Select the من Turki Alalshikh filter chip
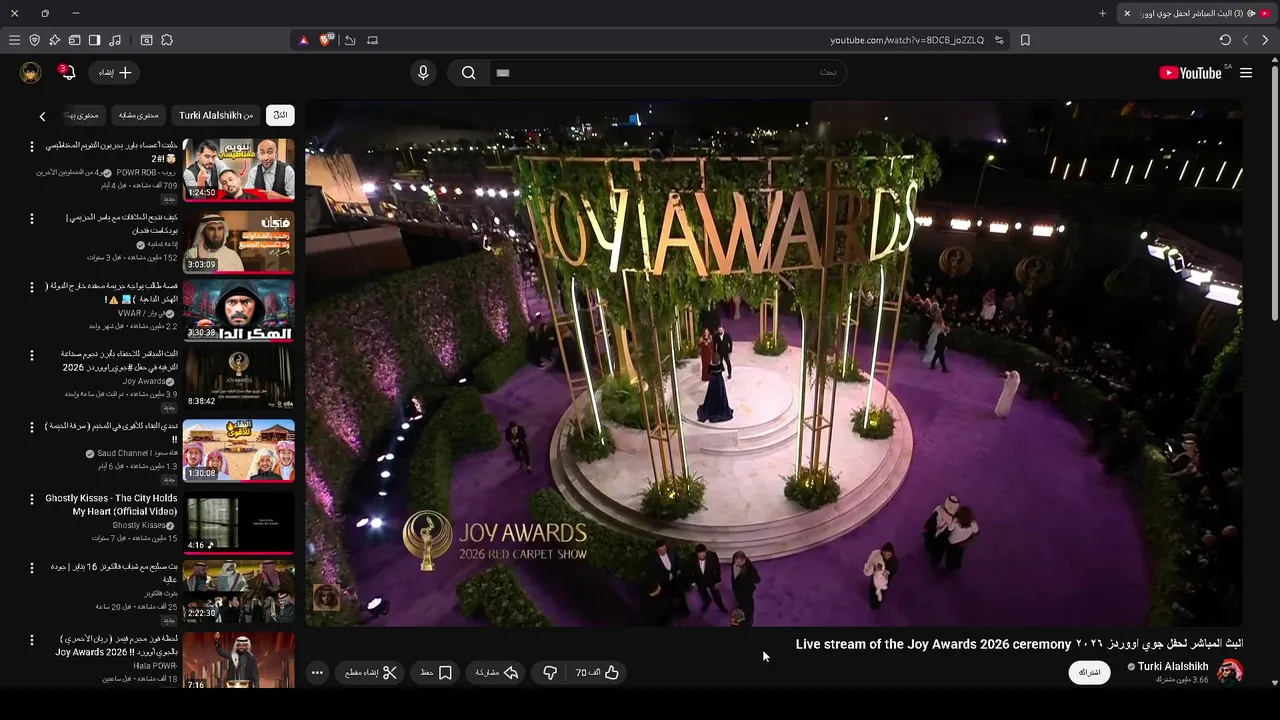The width and height of the screenshot is (1280, 720). pyautogui.click(x=216, y=115)
